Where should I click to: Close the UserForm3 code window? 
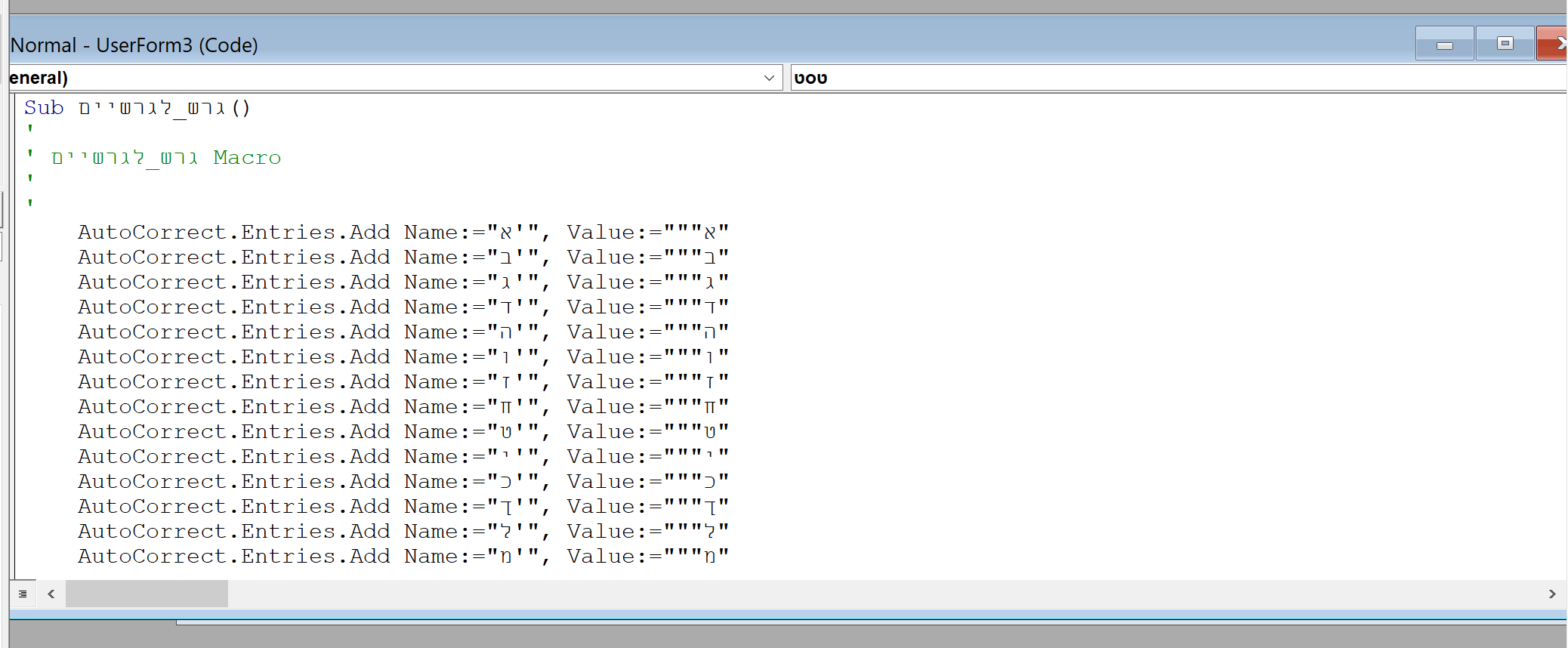[x=1554, y=45]
